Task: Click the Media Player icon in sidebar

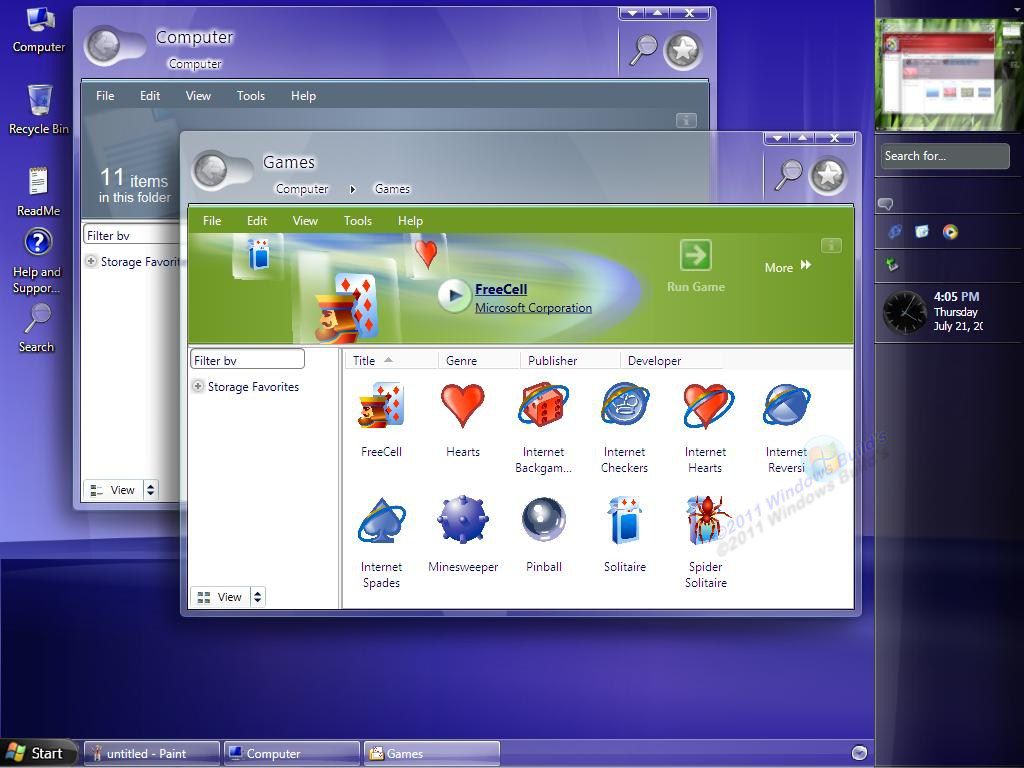Action: pyautogui.click(x=950, y=231)
